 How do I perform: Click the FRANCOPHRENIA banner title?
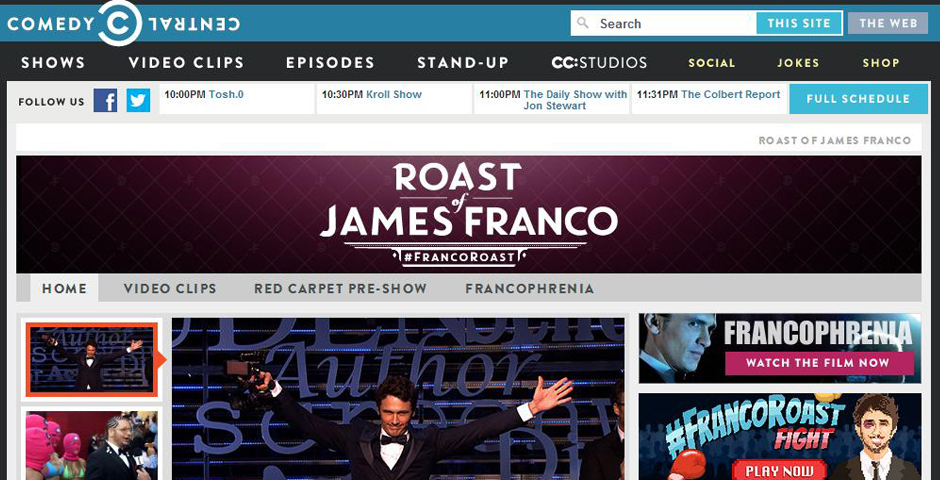tap(818, 334)
